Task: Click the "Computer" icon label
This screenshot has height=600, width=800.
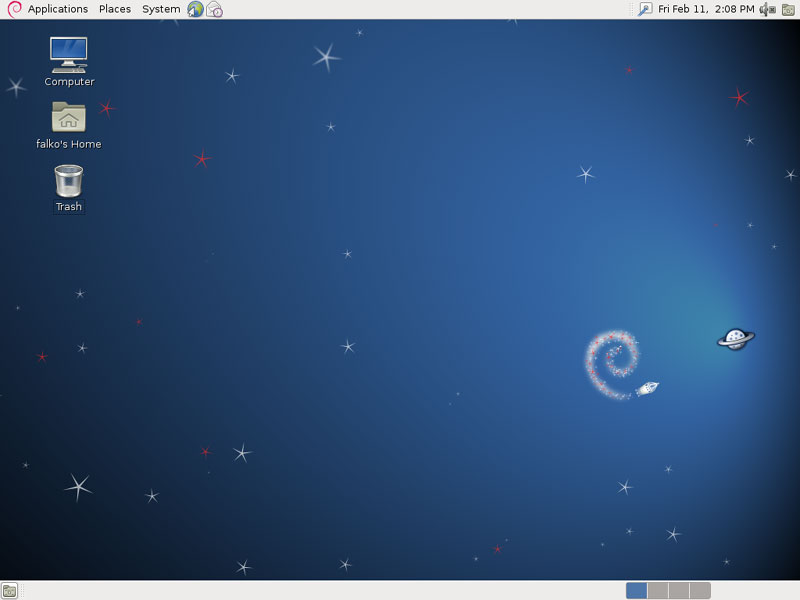Action: [69, 82]
